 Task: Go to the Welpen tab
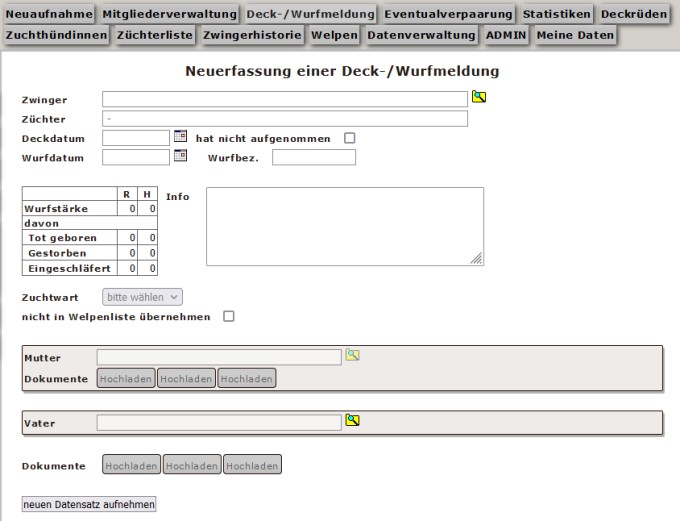334,35
